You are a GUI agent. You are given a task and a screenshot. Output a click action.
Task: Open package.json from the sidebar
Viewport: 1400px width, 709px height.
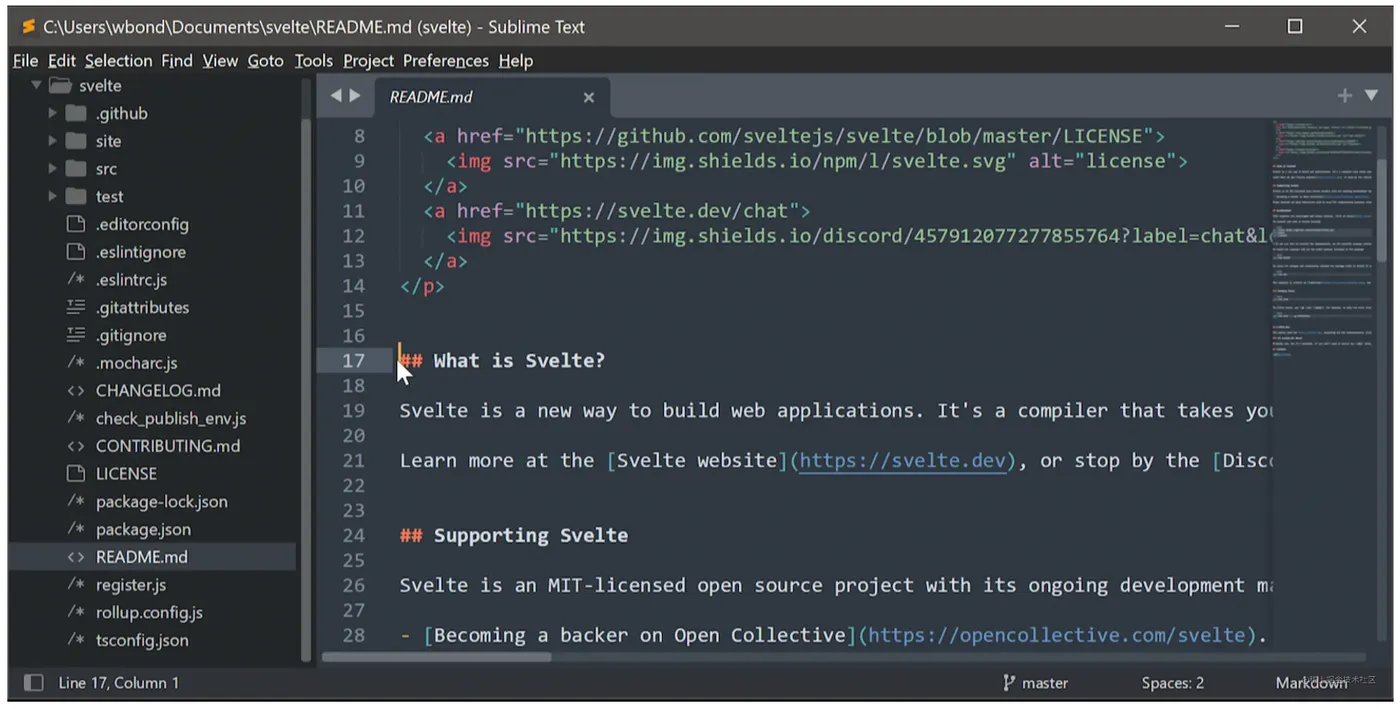143,529
